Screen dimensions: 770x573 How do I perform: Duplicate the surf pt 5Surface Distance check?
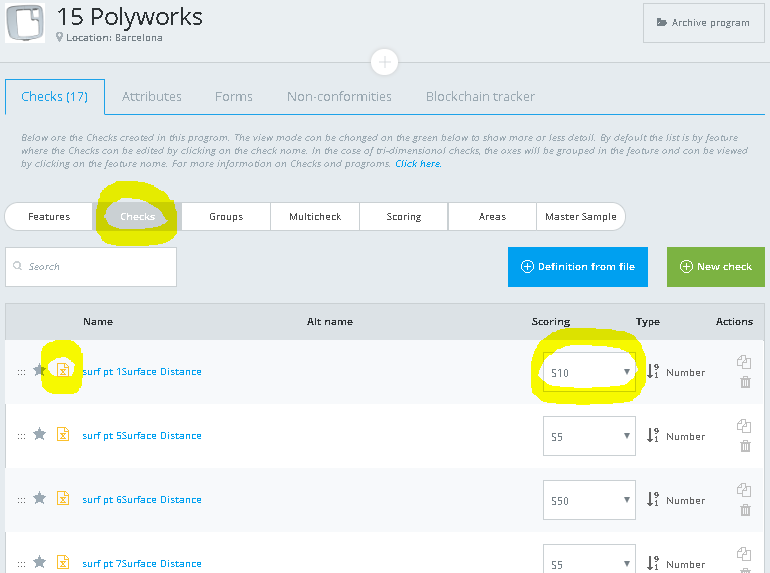pyautogui.click(x=744, y=426)
